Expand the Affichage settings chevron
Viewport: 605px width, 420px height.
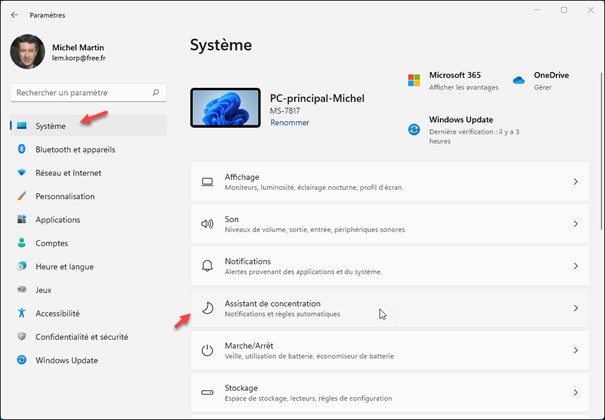[575, 182]
